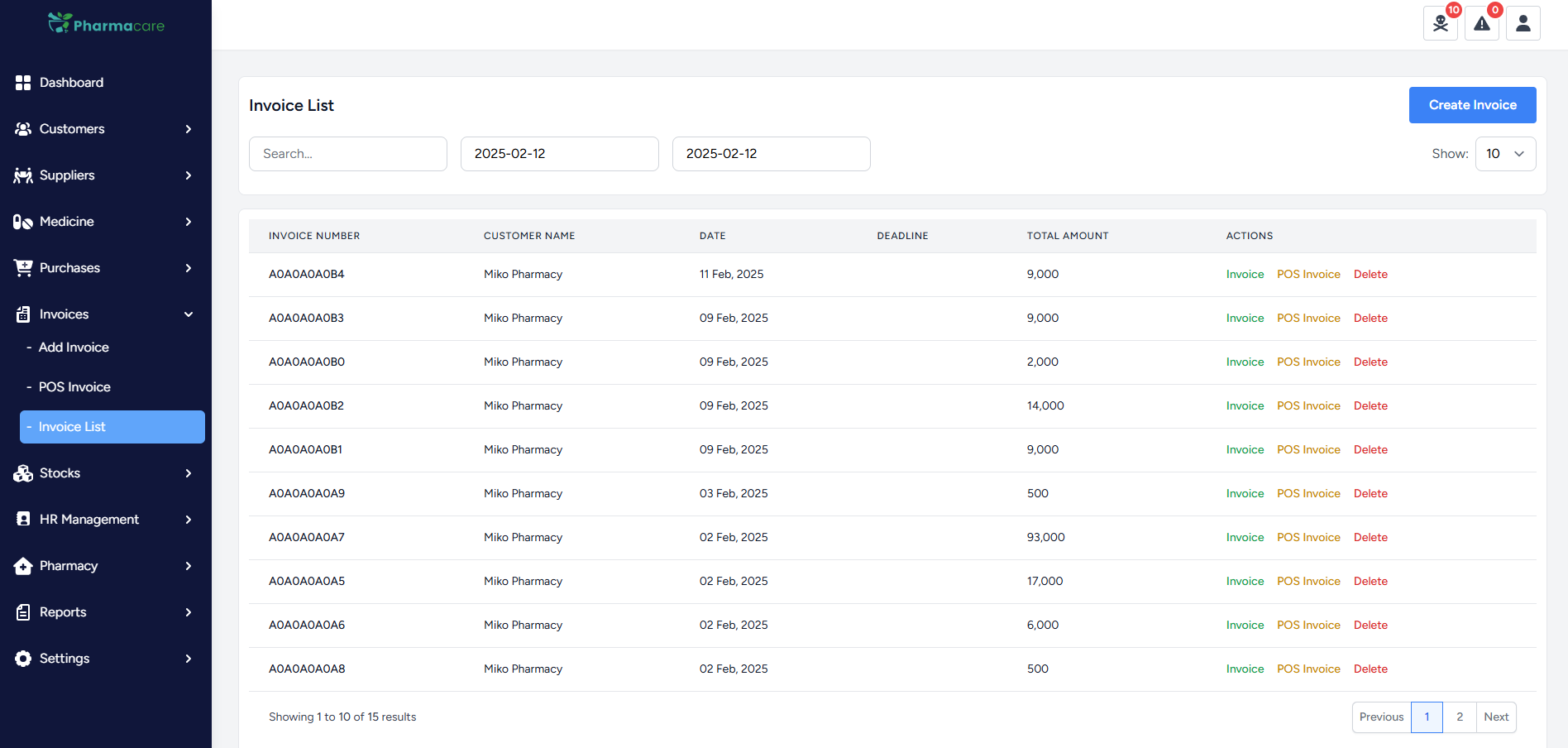Viewport: 1568px width, 748px height.
Task: Select Invoice List menu item
Action: 112,427
